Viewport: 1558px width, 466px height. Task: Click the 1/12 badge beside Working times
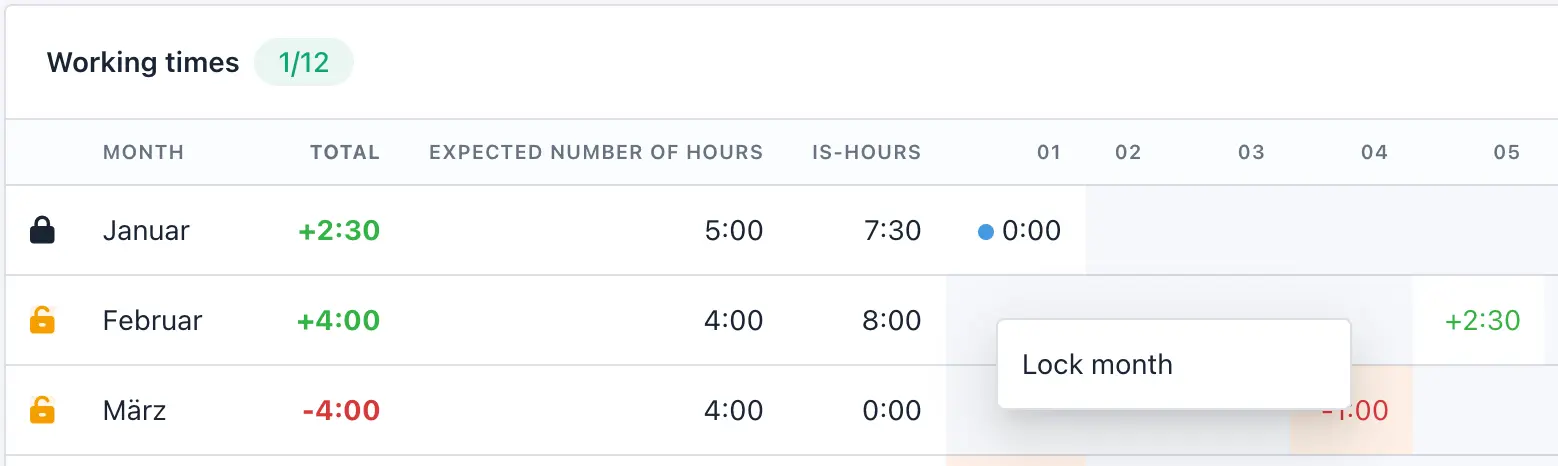[304, 62]
